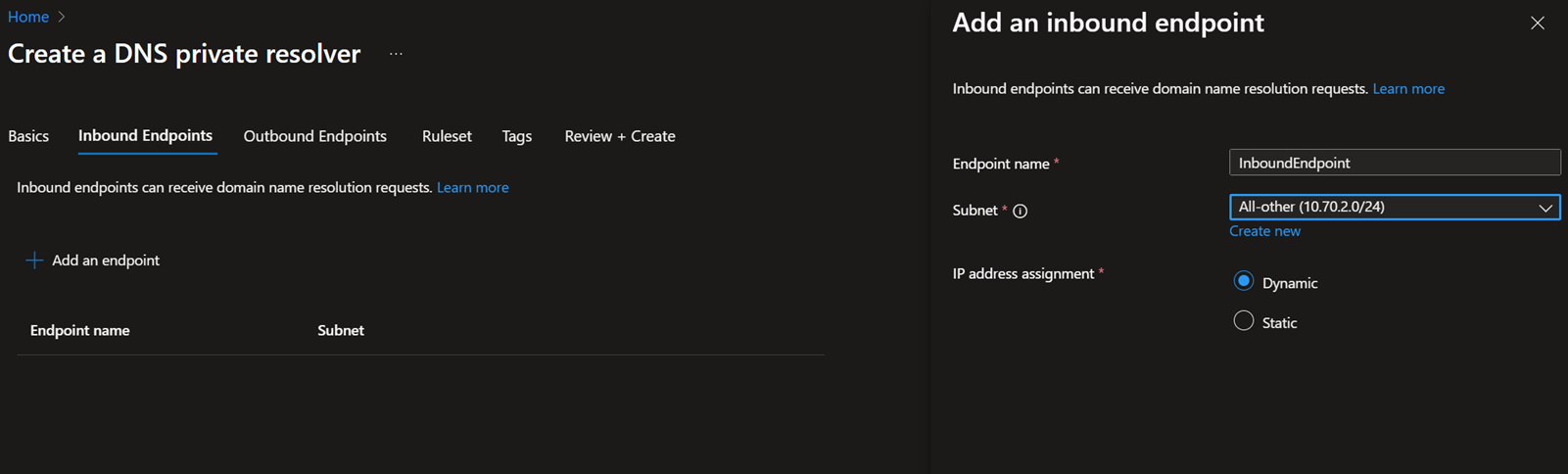Select the Inbound Endpoints tab

tap(145, 136)
